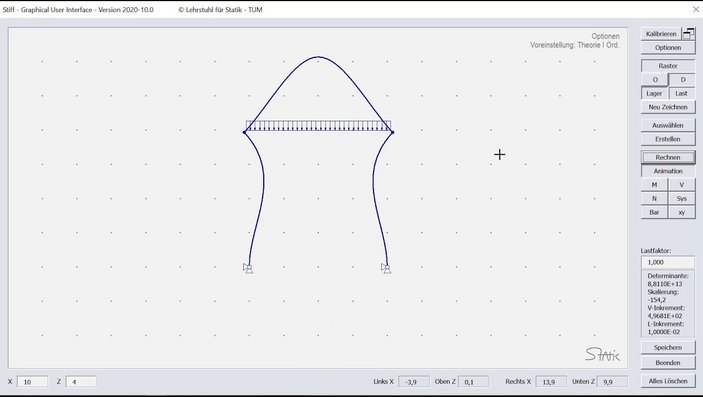Select the right frame corner node

click(392, 132)
